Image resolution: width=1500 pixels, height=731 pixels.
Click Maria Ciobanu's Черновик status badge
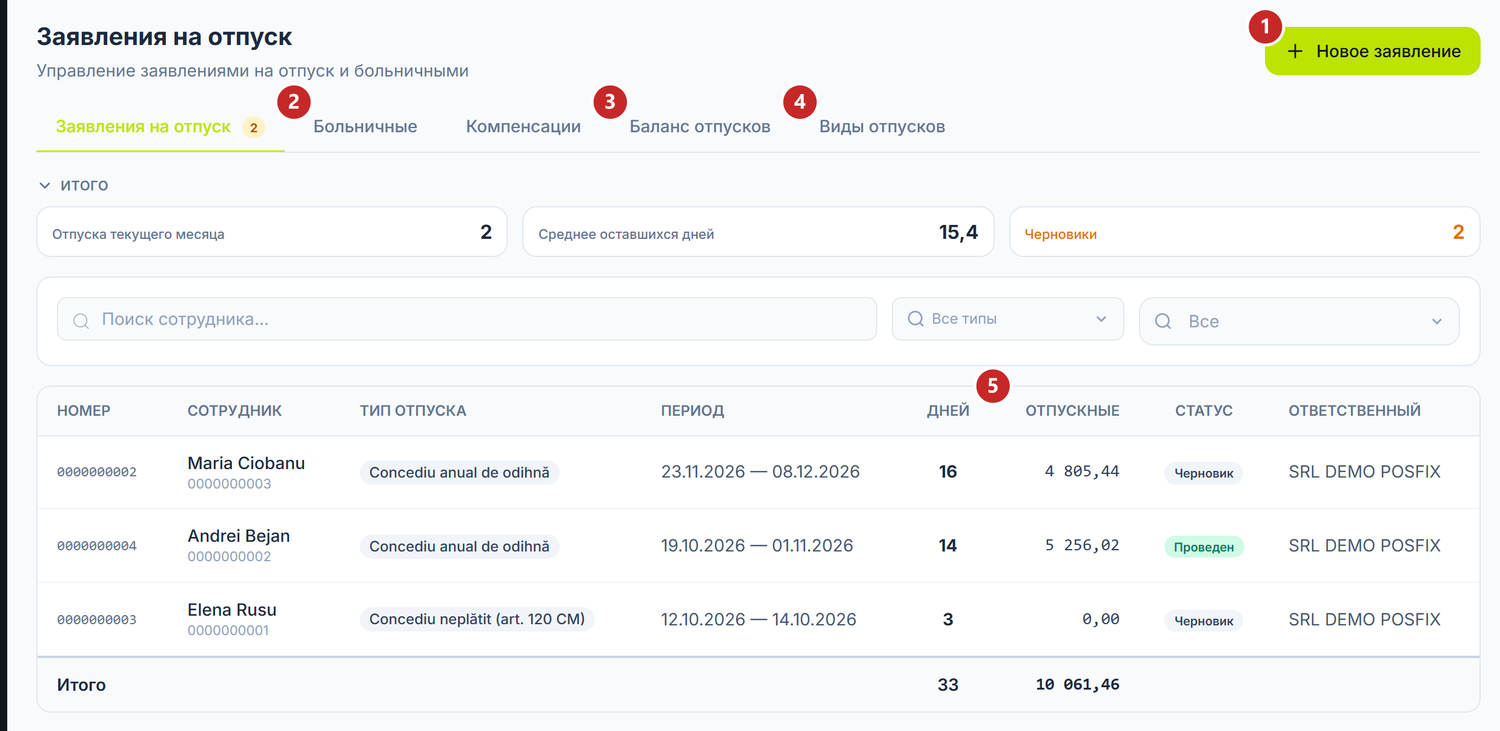tap(1204, 473)
